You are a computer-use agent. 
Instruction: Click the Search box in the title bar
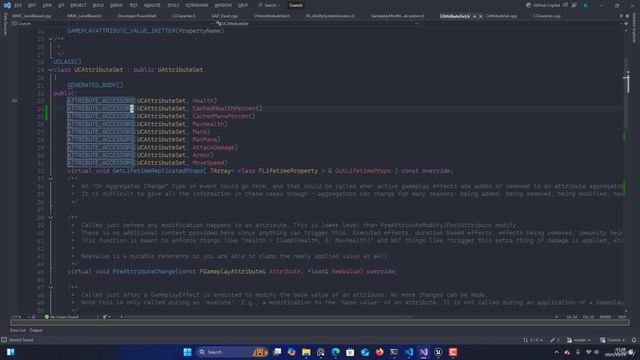tap(269, 5)
